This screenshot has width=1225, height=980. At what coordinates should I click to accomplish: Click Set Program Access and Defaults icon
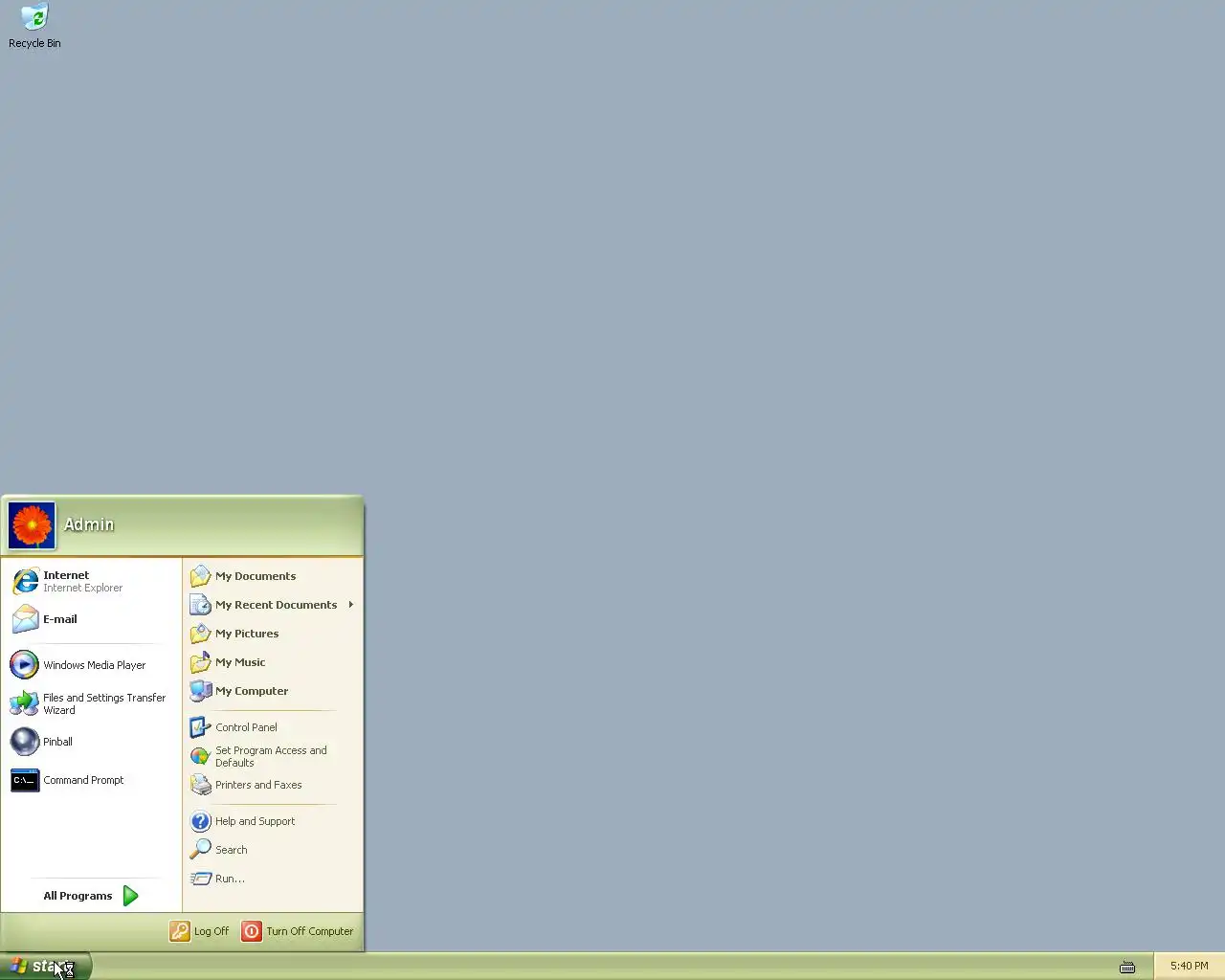200,756
